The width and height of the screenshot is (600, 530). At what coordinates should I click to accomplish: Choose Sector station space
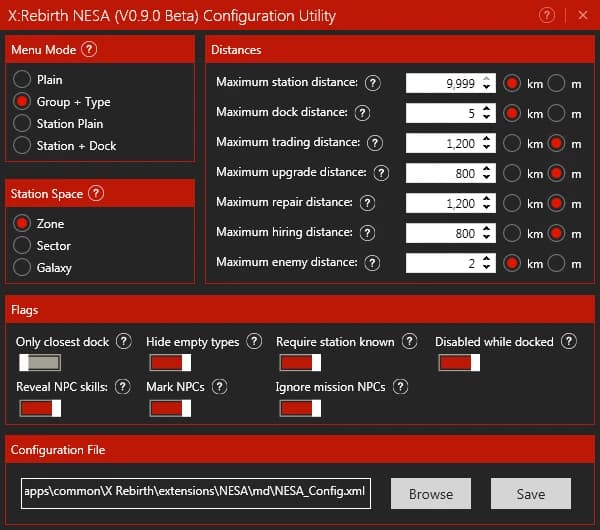(x=22, y=245)
